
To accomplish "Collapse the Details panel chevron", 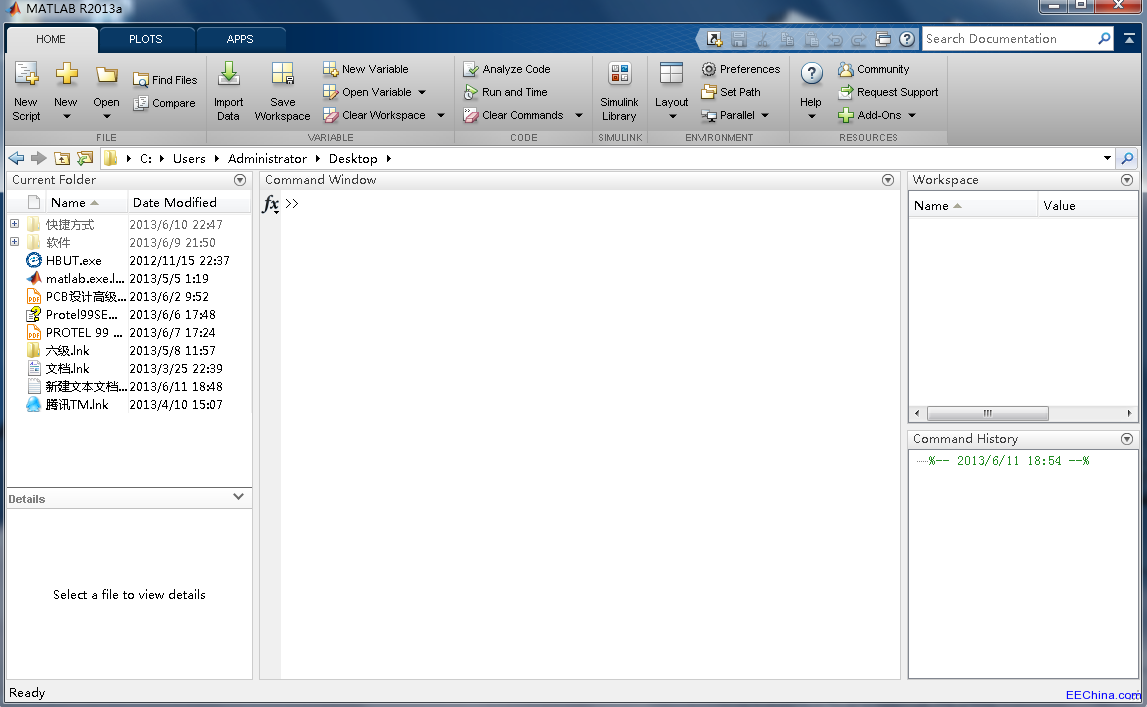I will [238, 498].
